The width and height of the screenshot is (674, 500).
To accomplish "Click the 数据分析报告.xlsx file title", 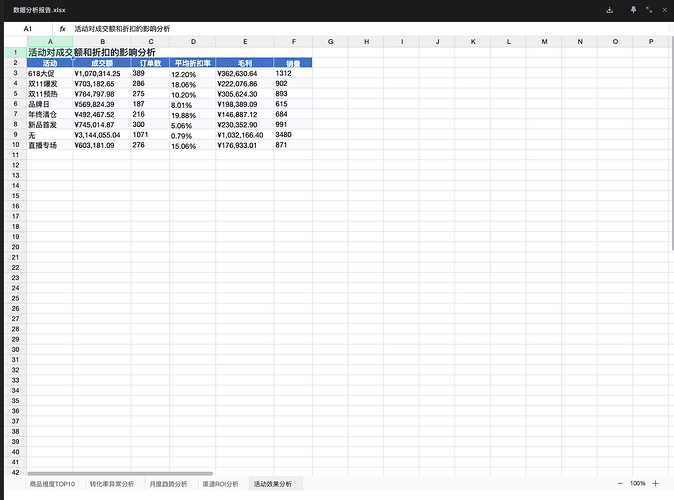I will [39, 10].
